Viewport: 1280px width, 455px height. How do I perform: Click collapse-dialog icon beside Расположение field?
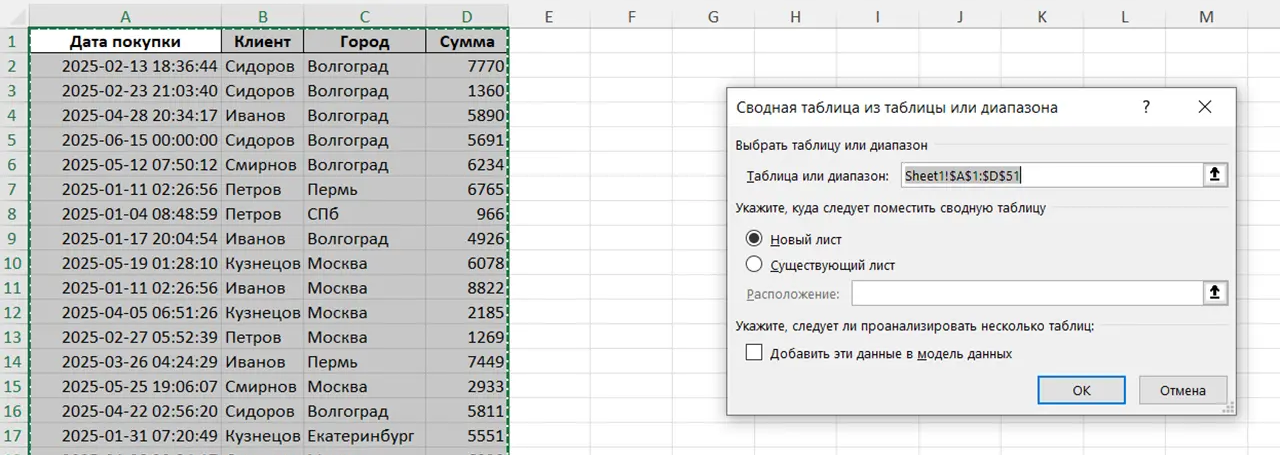click(1215, 292)
